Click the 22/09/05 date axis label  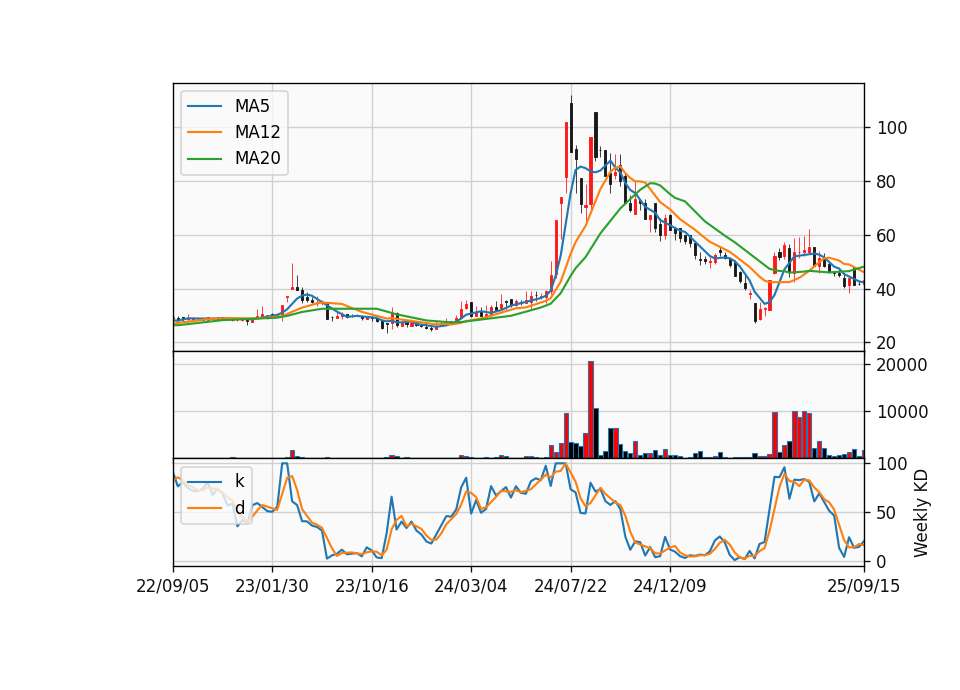(x=173, y=586)
